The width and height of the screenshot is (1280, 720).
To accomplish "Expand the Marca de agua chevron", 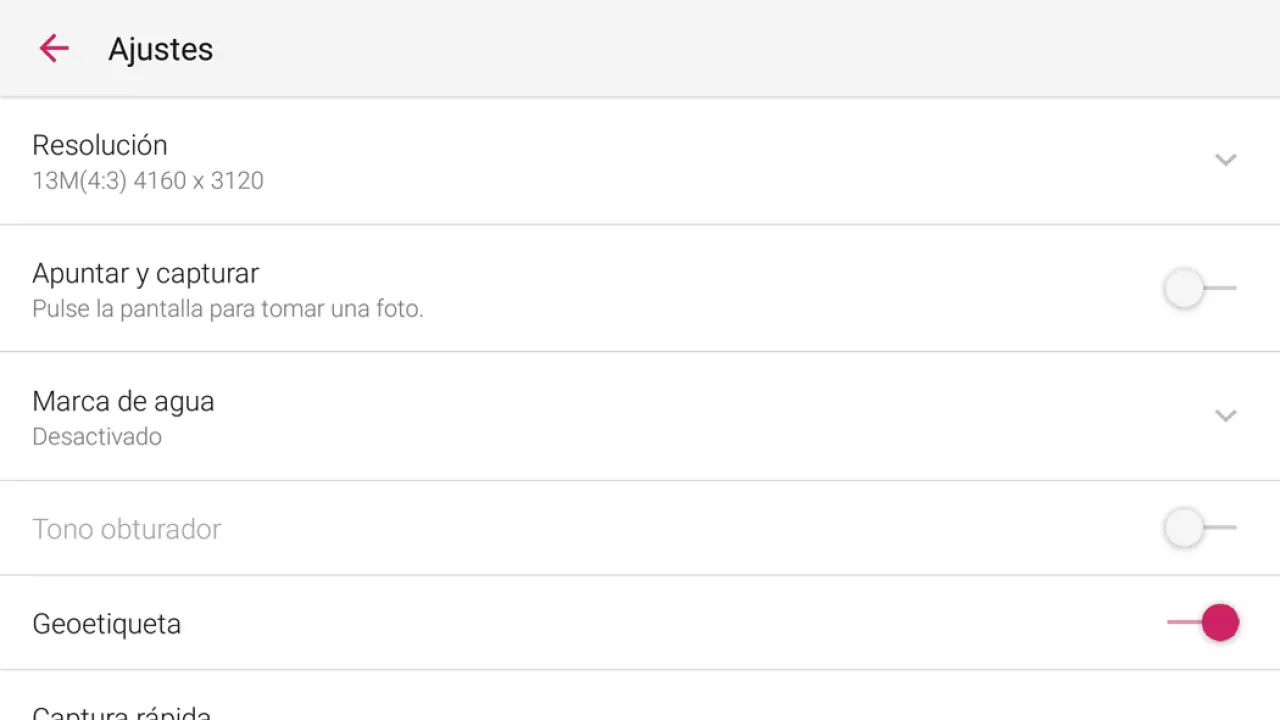I will [x=1225, y=416].
